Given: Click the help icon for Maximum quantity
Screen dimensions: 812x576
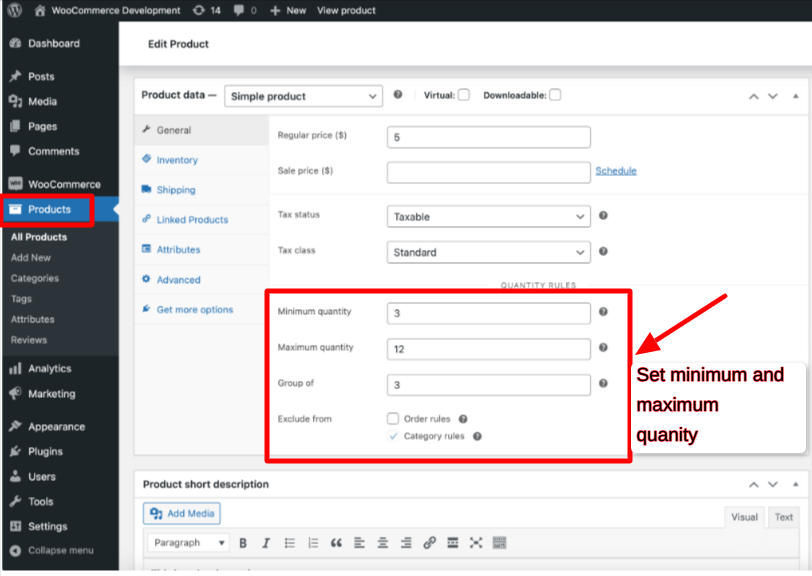Looking at the screenshot, I should [x=603, y=348].
